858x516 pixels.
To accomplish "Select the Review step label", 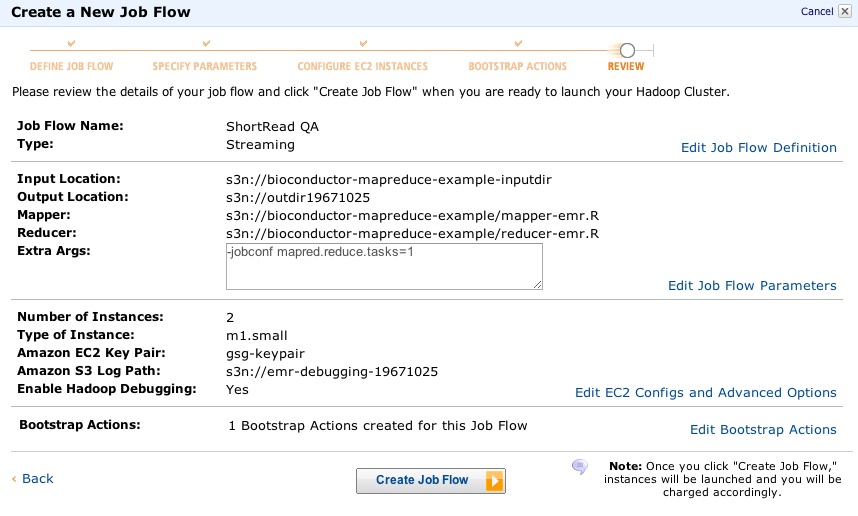I will (x=626, y=67).
